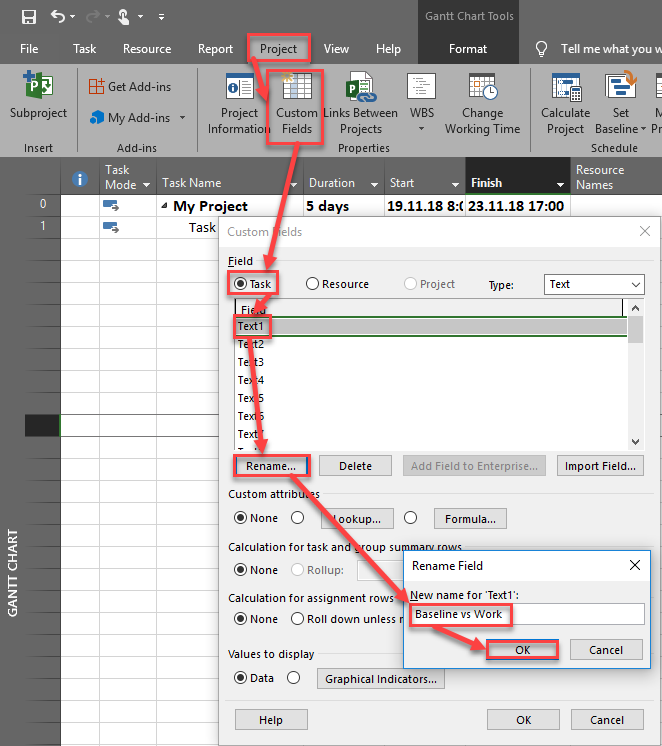Click Calculate Project icon
Screen dimensions: 662x746
tap(565, 103)
